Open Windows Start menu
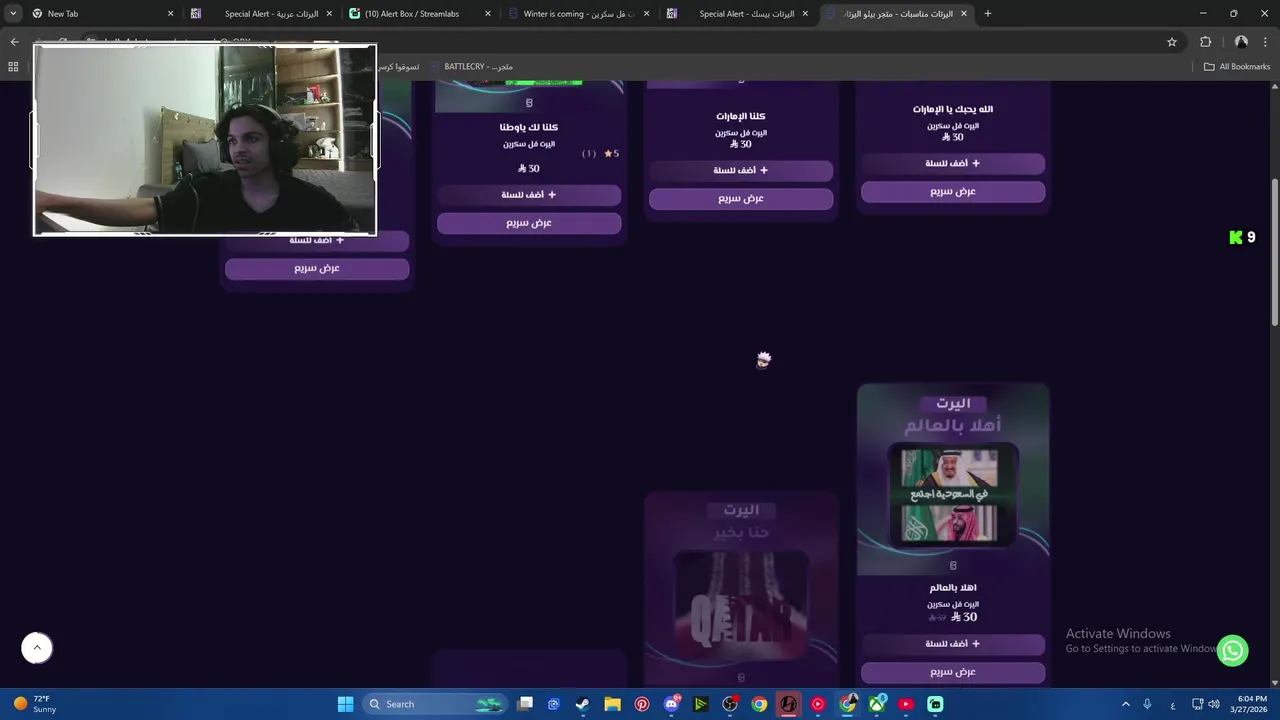 (345, 704)
